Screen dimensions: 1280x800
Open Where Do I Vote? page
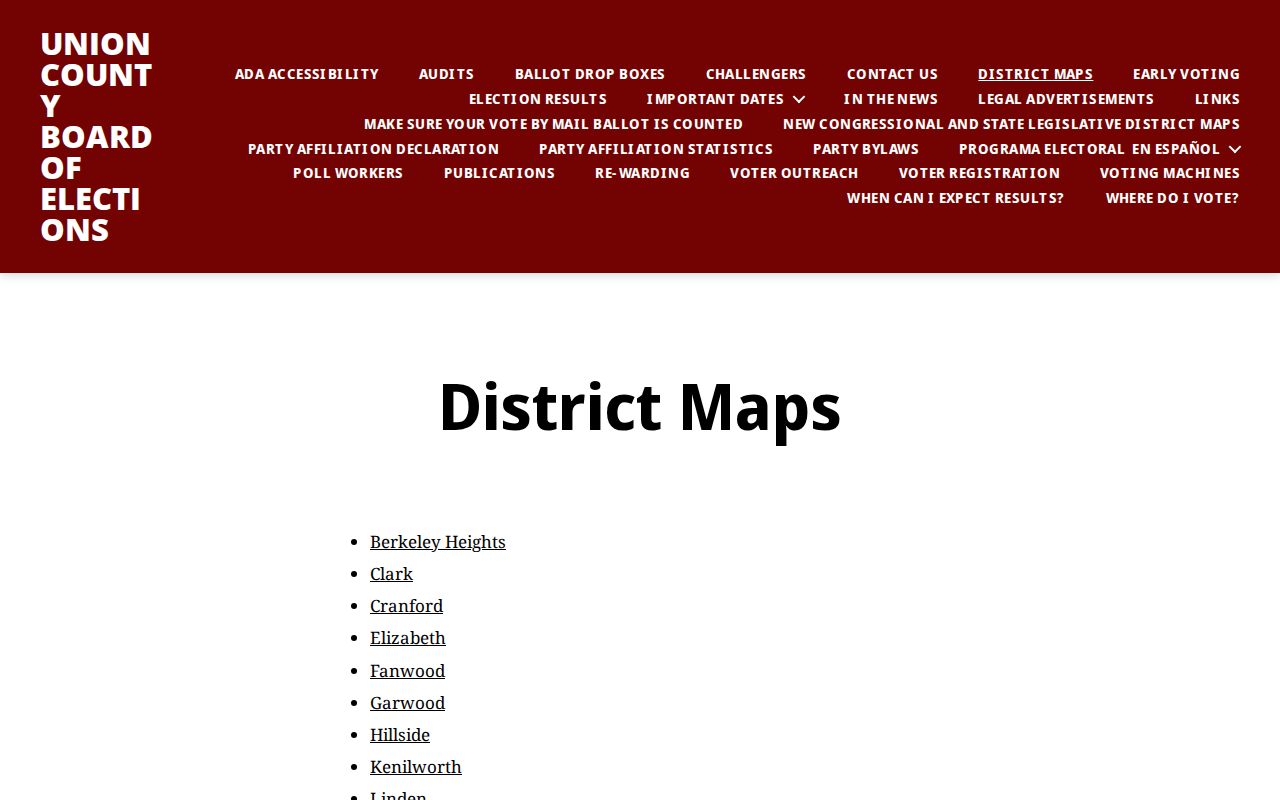point(1172,198)
